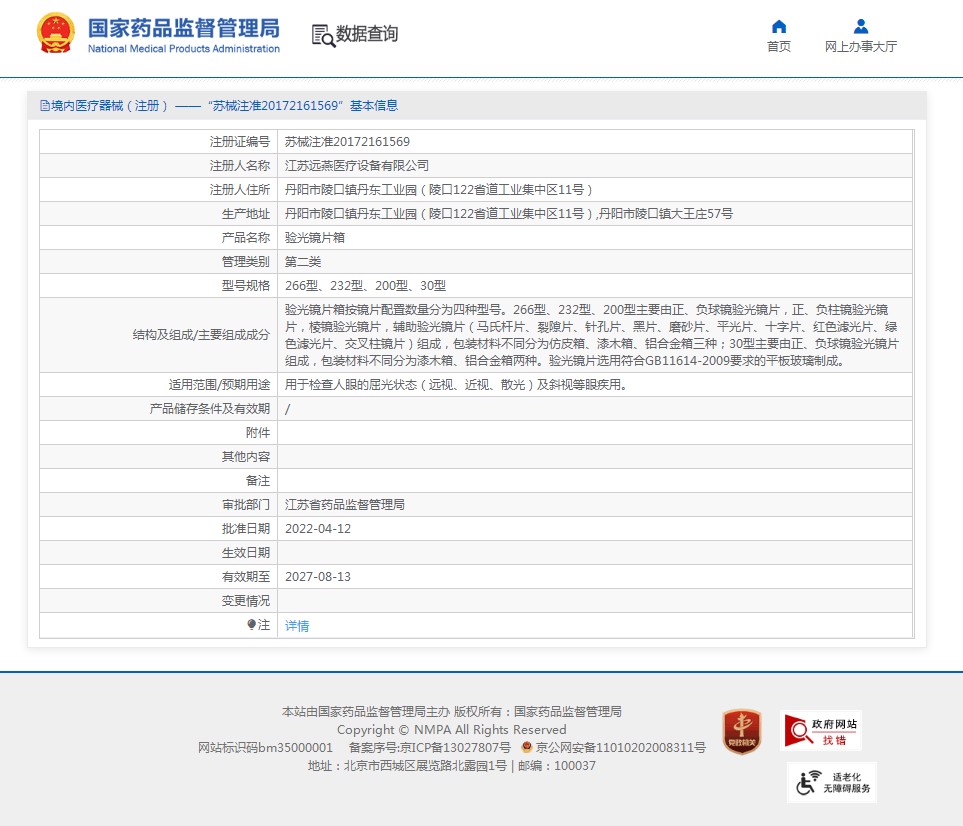Click the document icon before 境内医疗器械
963x826 pixels.
45,106
